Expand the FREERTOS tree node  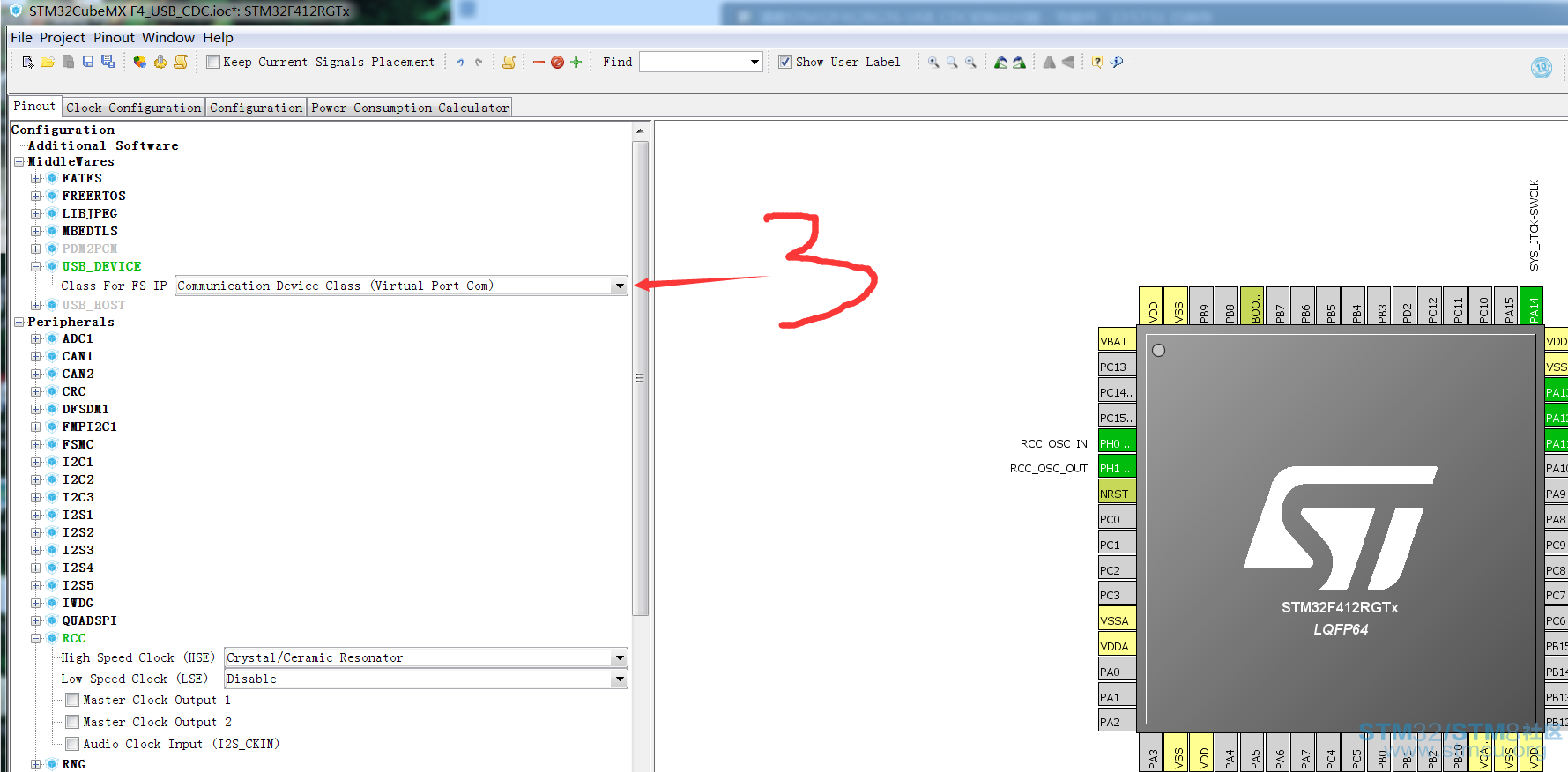35,196
